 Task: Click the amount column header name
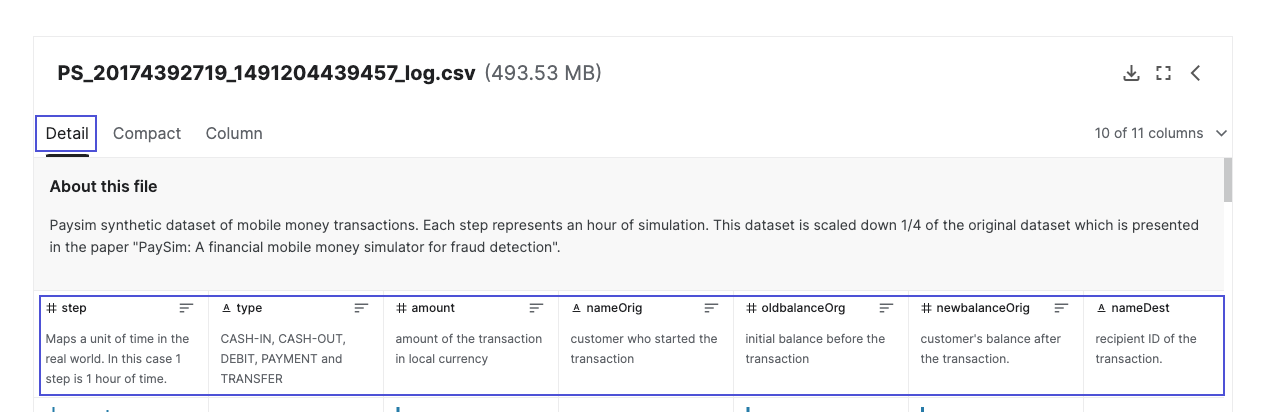[x=432, y=308]
